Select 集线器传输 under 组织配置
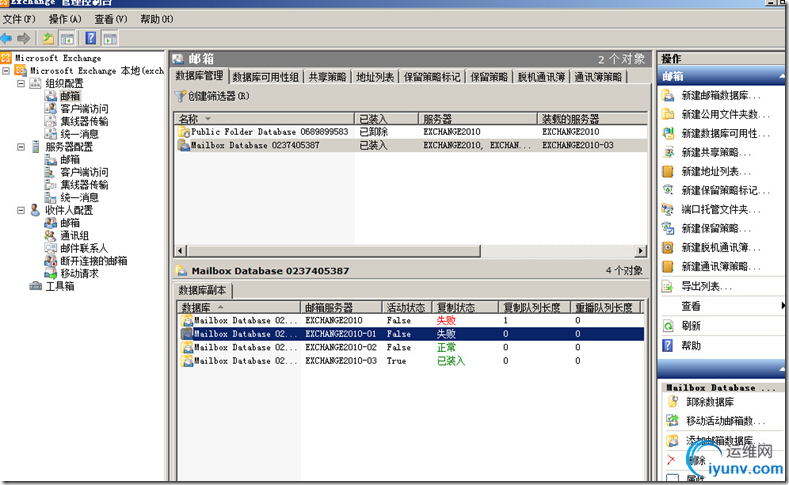This screenshot has width=789, height=485. click(x=84, y=121)
